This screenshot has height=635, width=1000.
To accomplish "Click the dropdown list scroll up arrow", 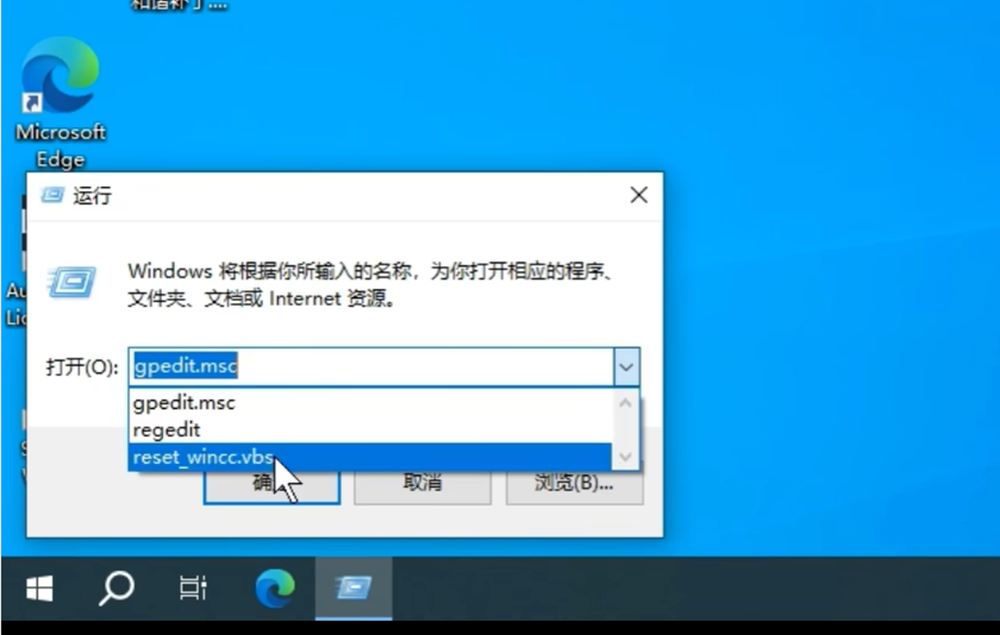I will click(626, 403).
